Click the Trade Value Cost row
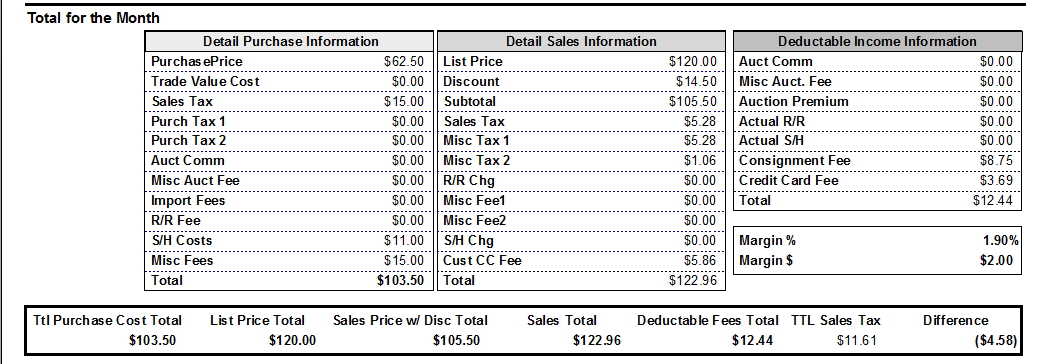Image resolution: width=1040 pixels, height=364 pixels. coord(289,82)
